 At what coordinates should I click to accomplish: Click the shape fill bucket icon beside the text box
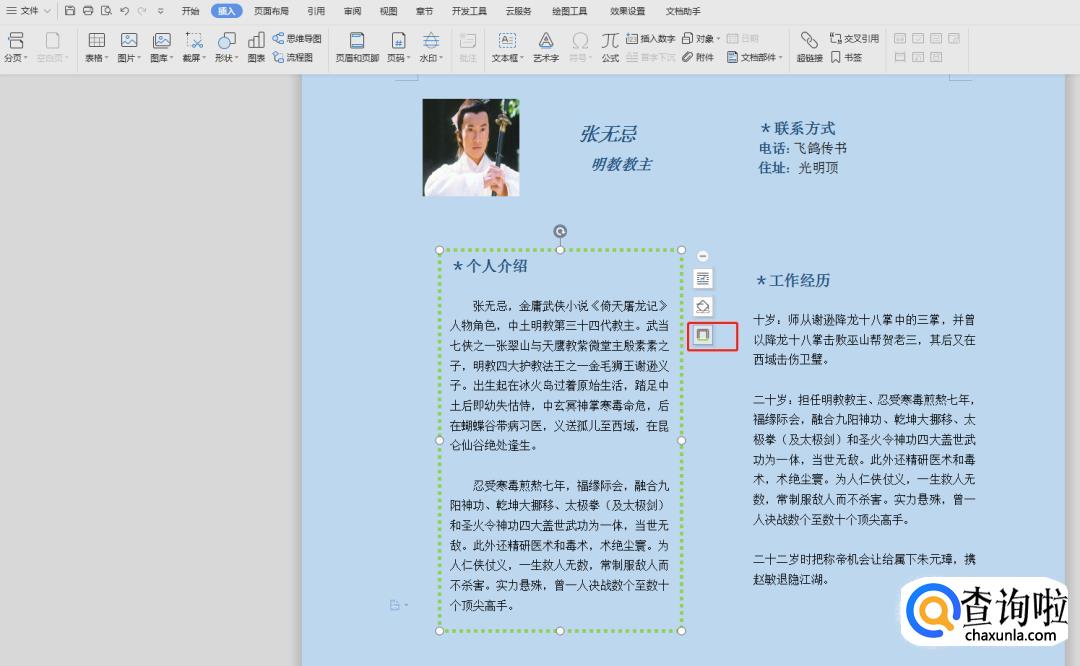tap(703, 307)
